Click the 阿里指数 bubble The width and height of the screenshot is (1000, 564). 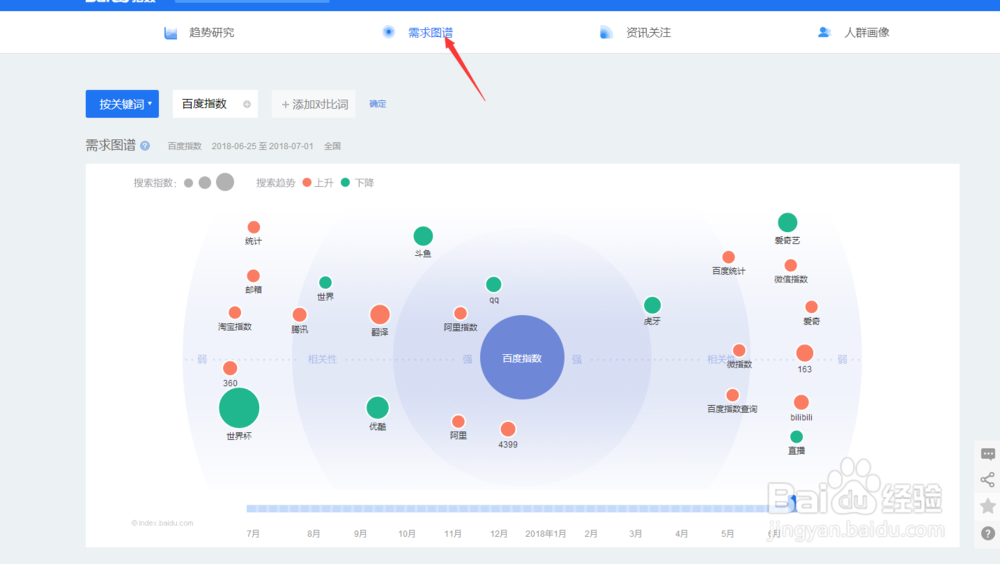coord(460,313)
